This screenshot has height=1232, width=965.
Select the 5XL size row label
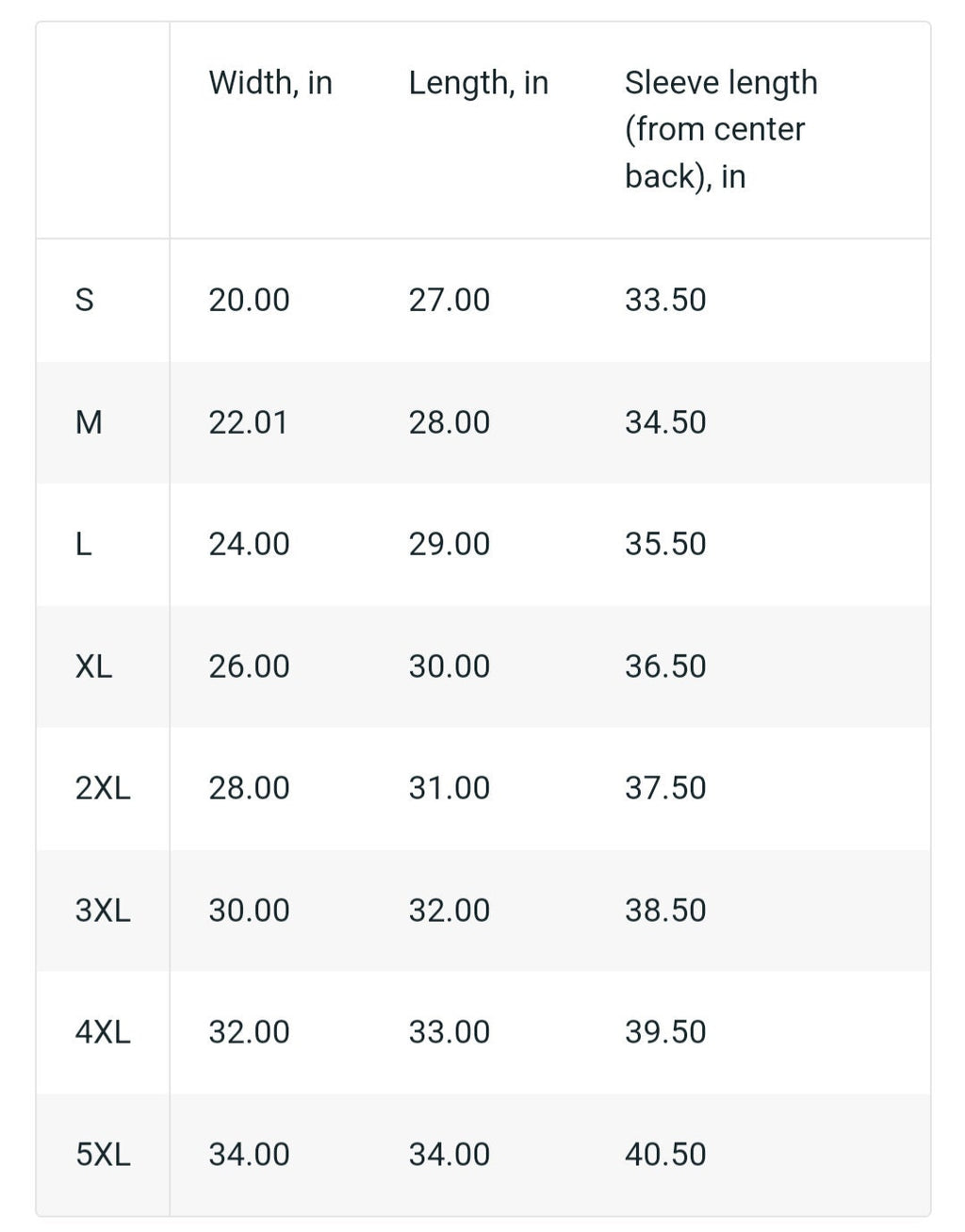point(103,1155)
